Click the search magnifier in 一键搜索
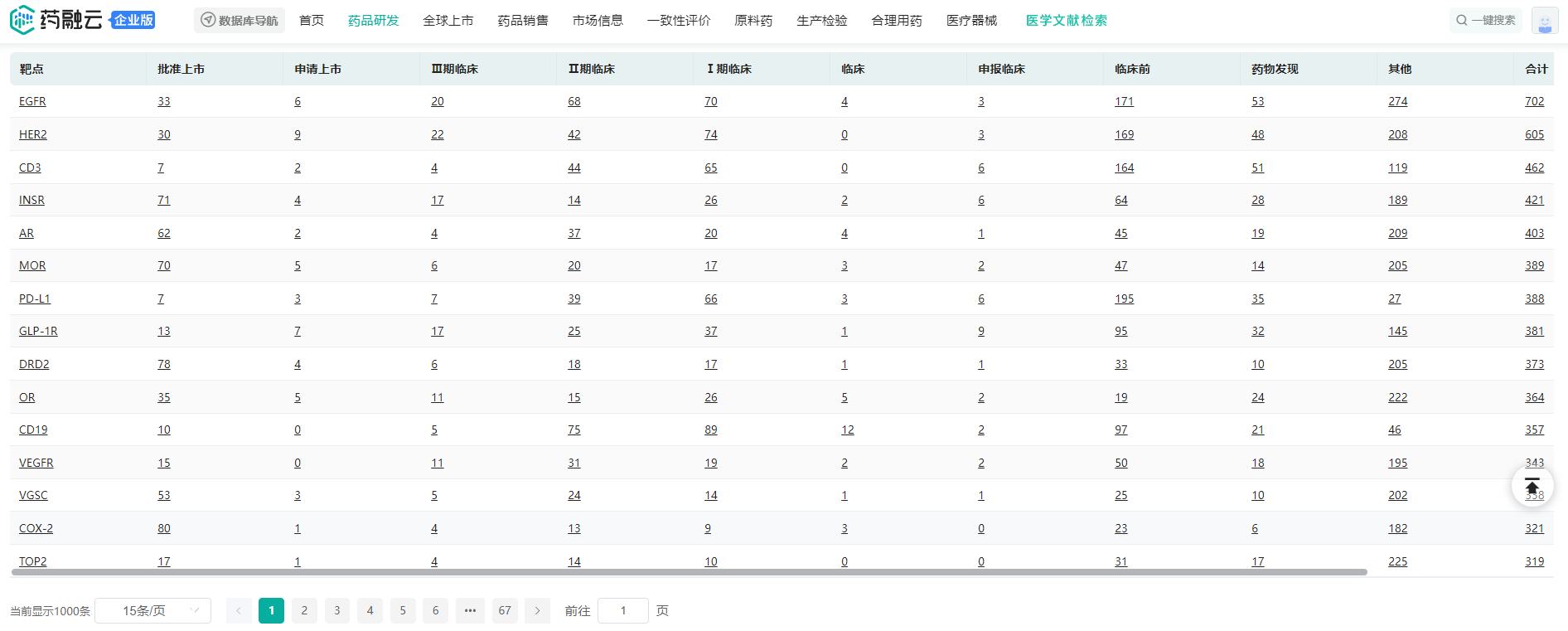This screenshot has height=631, width=1568. click(1461, 21)
